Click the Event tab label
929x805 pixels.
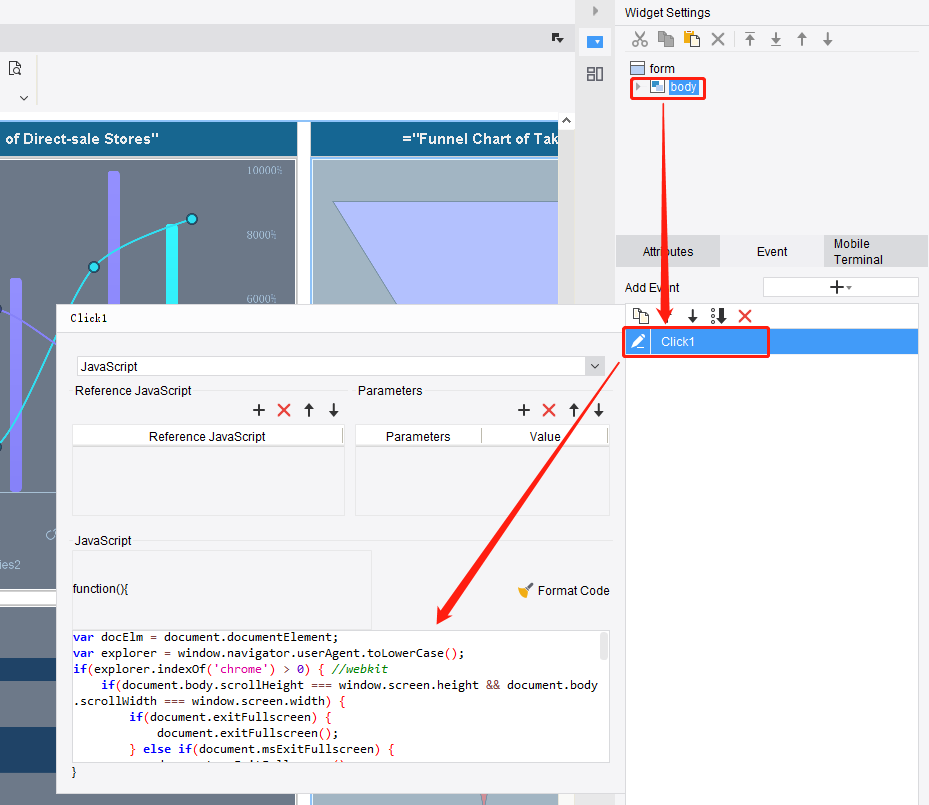pyautogui.click(x=771, y=251)
